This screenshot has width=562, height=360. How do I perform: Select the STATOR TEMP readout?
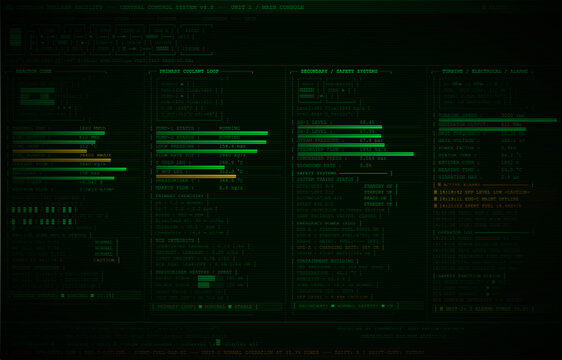click(480, 155)
